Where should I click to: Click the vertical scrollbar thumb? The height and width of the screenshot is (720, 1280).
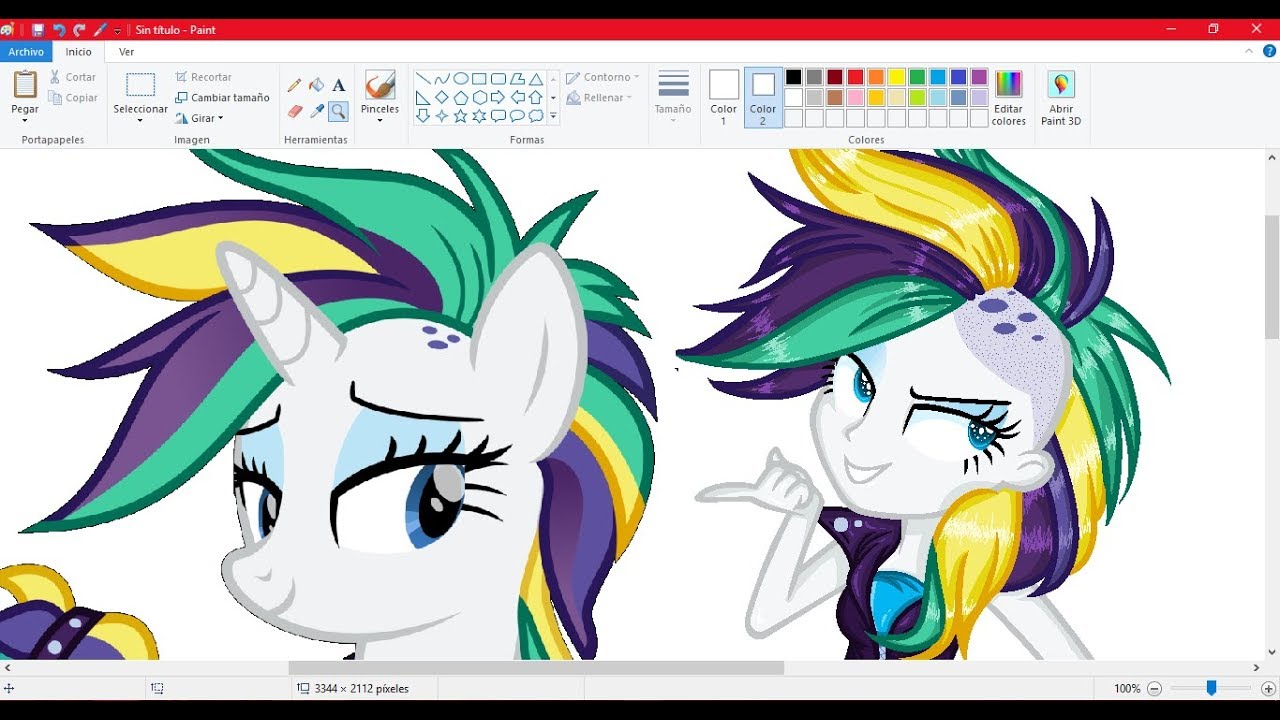click(x=1272, y=277)
